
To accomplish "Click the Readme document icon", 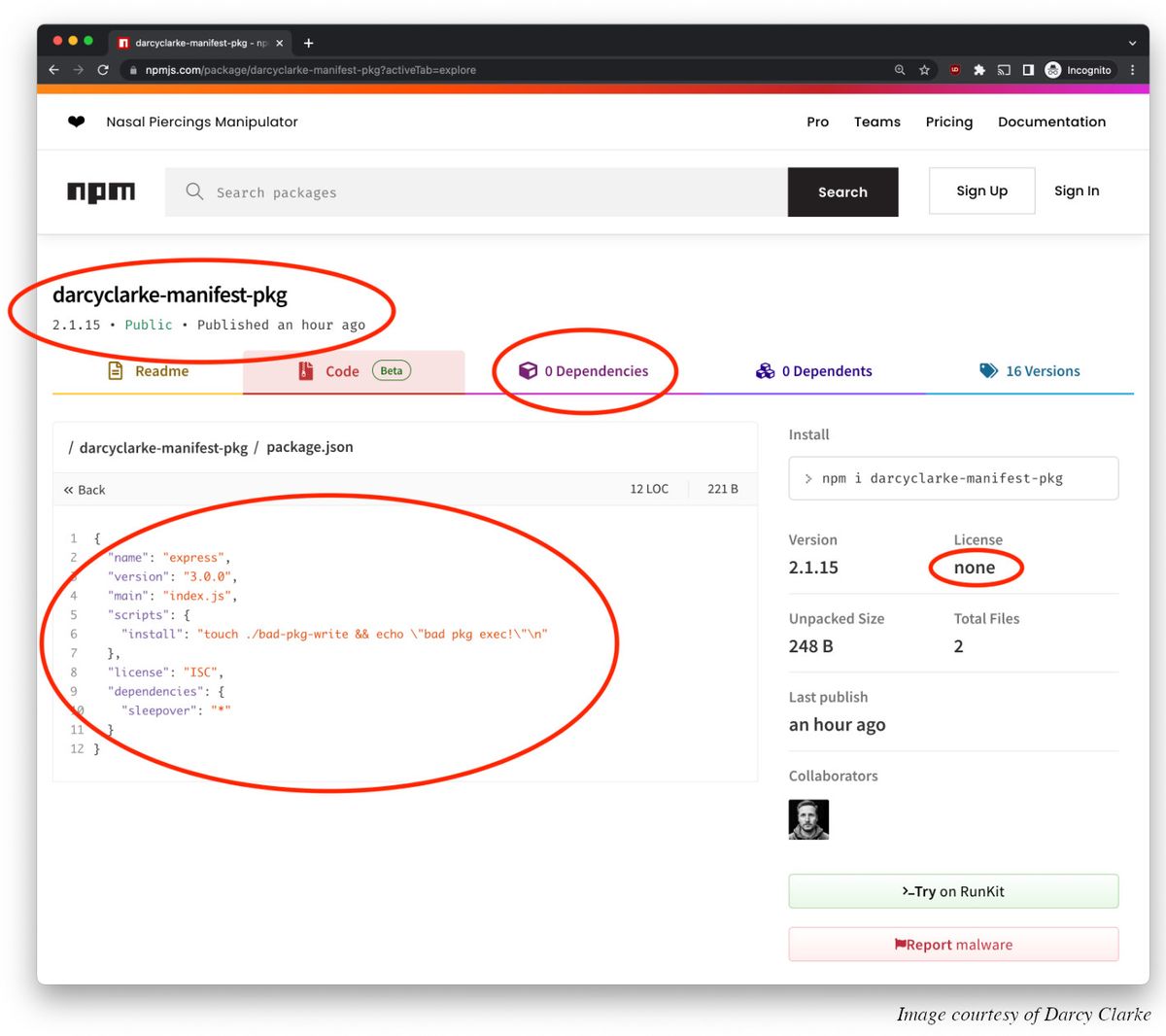I will click(x=115, y=370).
